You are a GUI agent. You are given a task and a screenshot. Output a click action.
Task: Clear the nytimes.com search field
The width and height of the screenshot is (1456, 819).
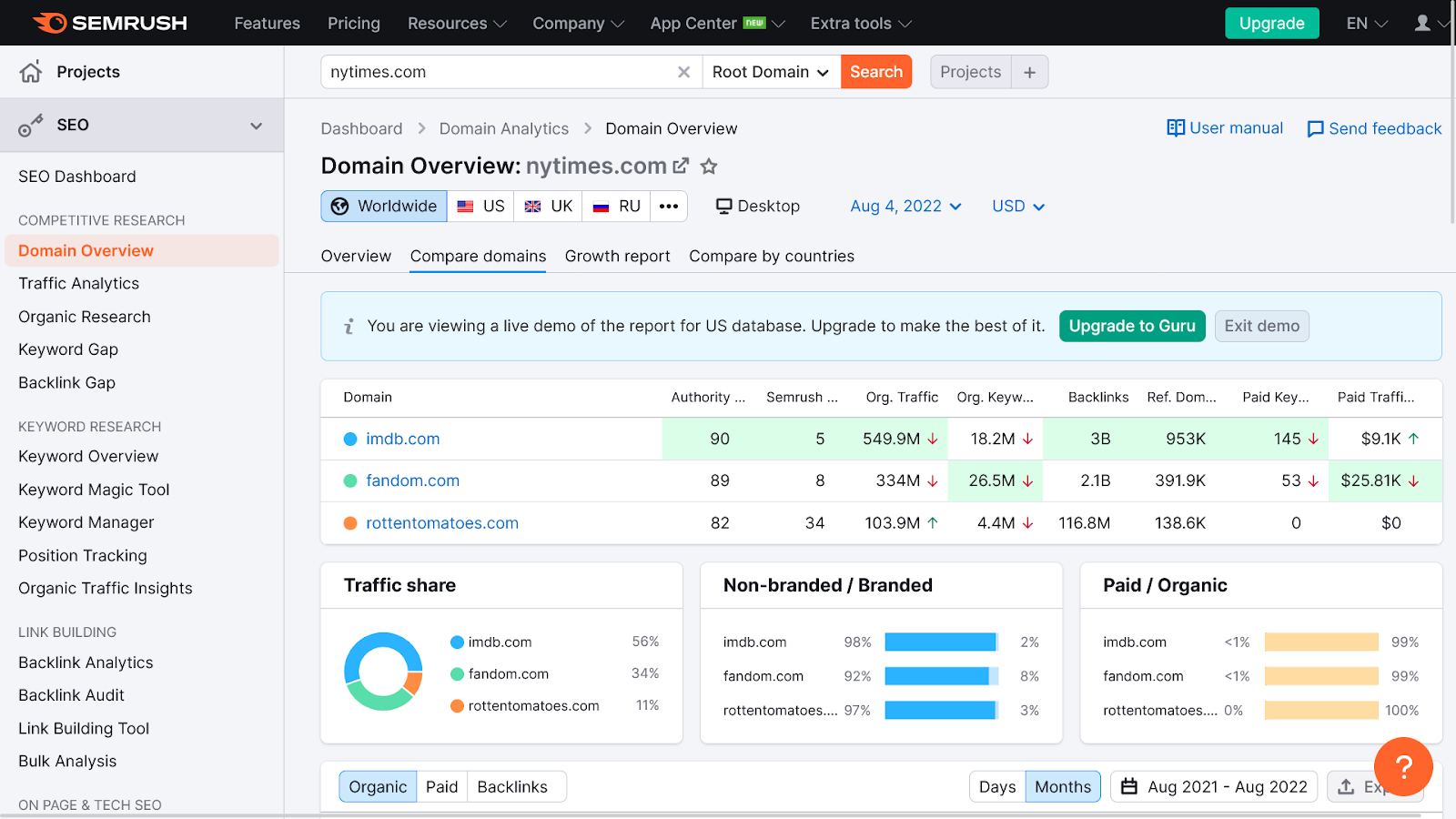pos(683,72)
